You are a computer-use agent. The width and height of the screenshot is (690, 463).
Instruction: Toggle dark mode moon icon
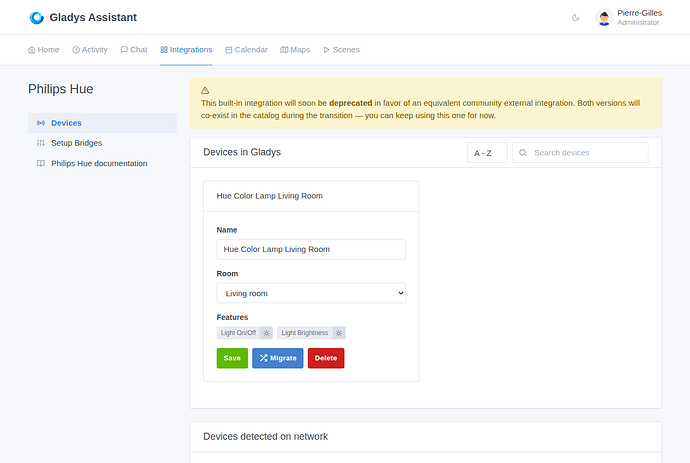coord(576,18)
